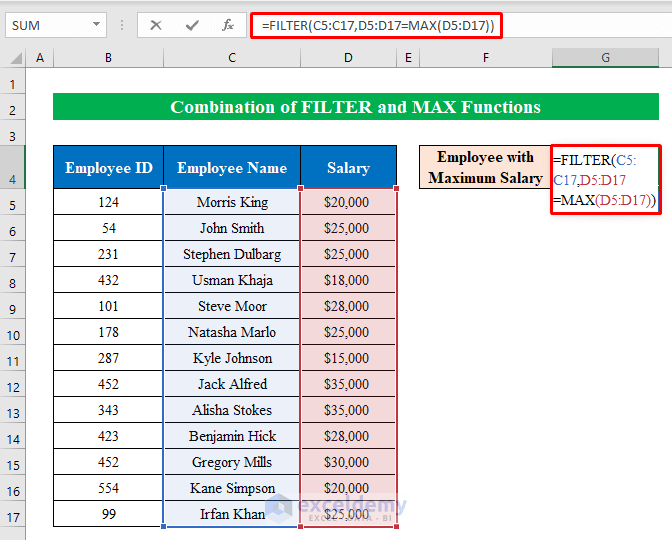Cancel formula entry with the X icon
Image resolution: width=672 pixels, height=540 pixels.
pyautogui.click(x=156, y=25)
